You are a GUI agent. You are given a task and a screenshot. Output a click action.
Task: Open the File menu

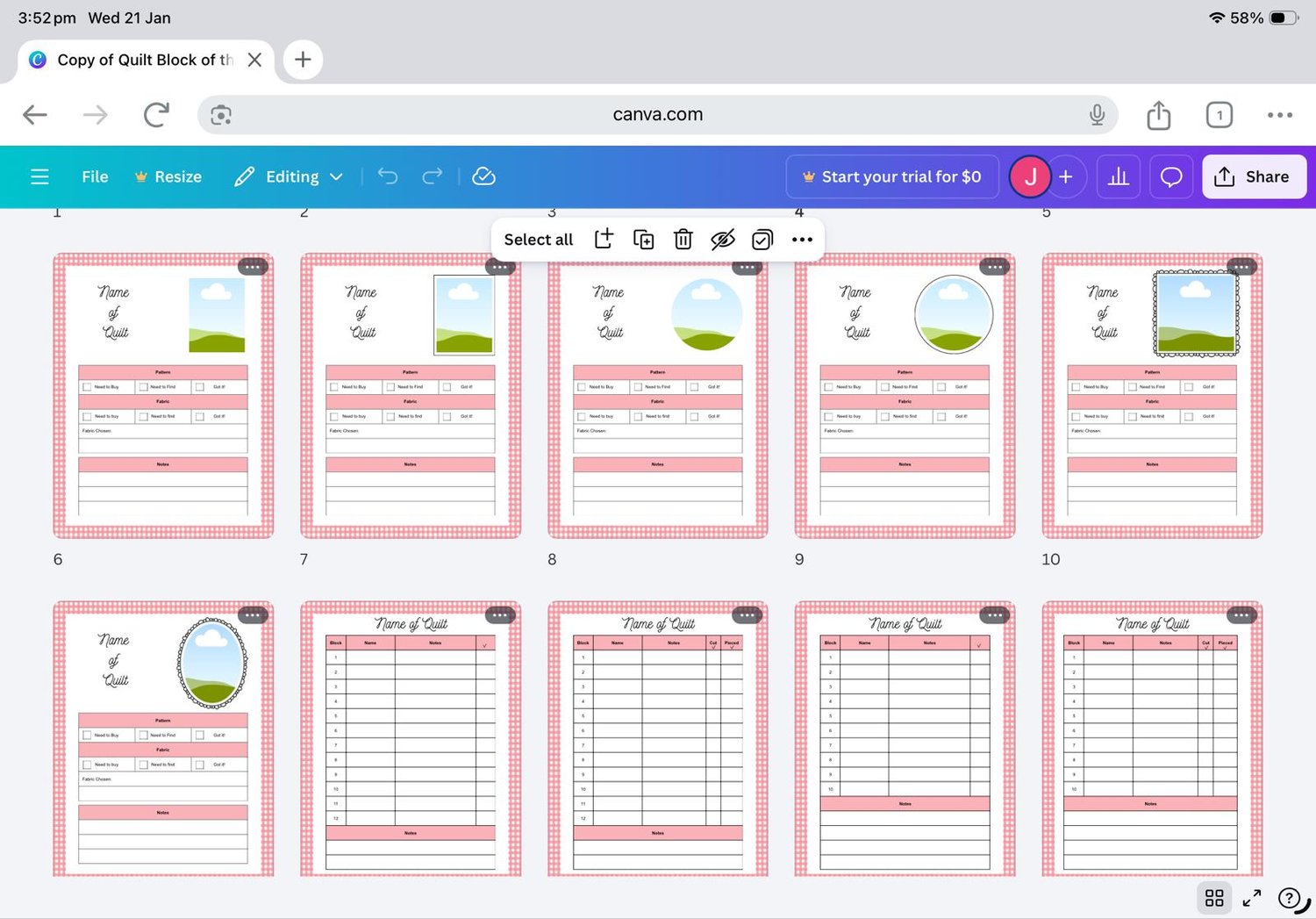(95, 176)
